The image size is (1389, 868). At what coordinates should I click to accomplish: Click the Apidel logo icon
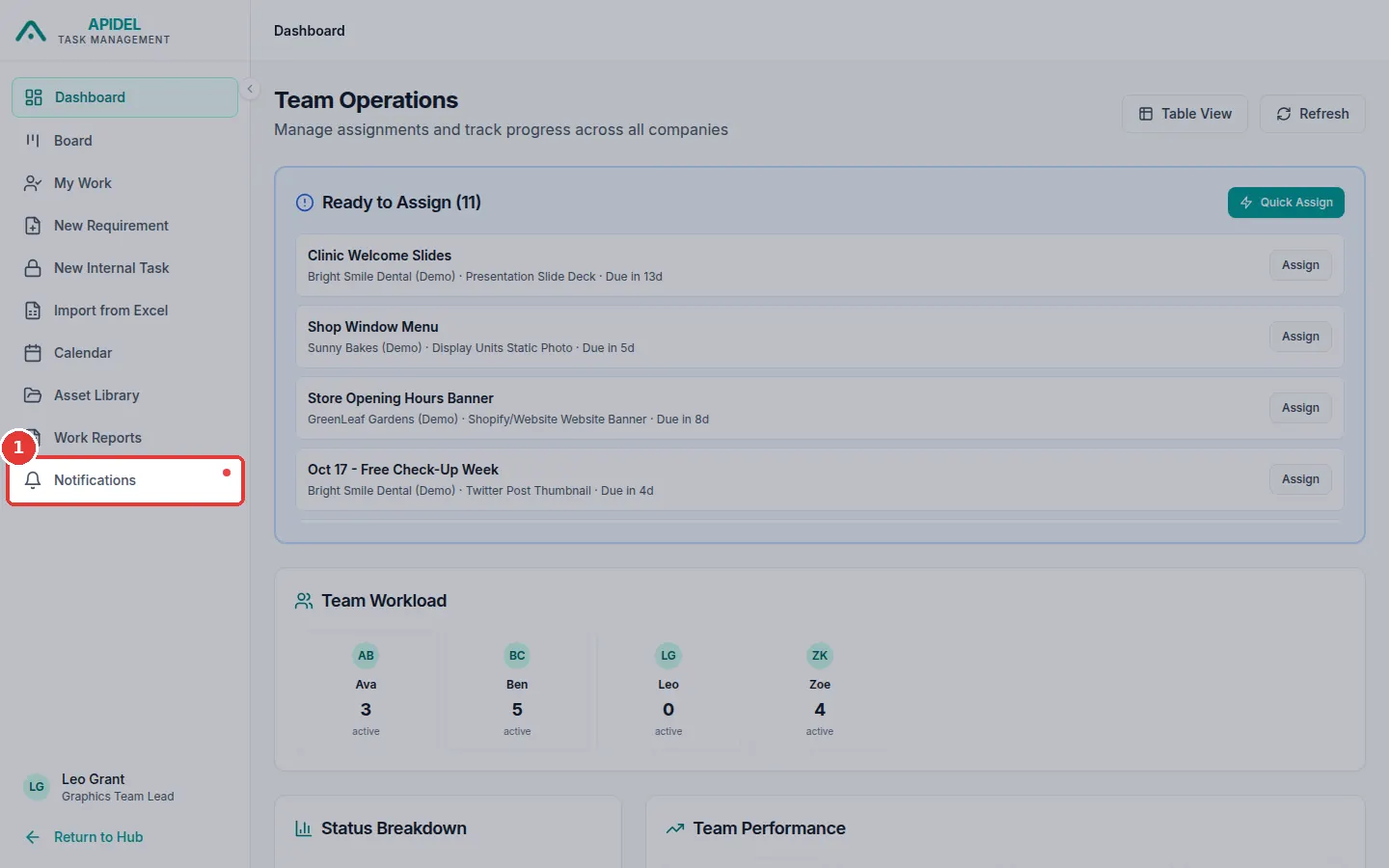(x=31, y=32)
